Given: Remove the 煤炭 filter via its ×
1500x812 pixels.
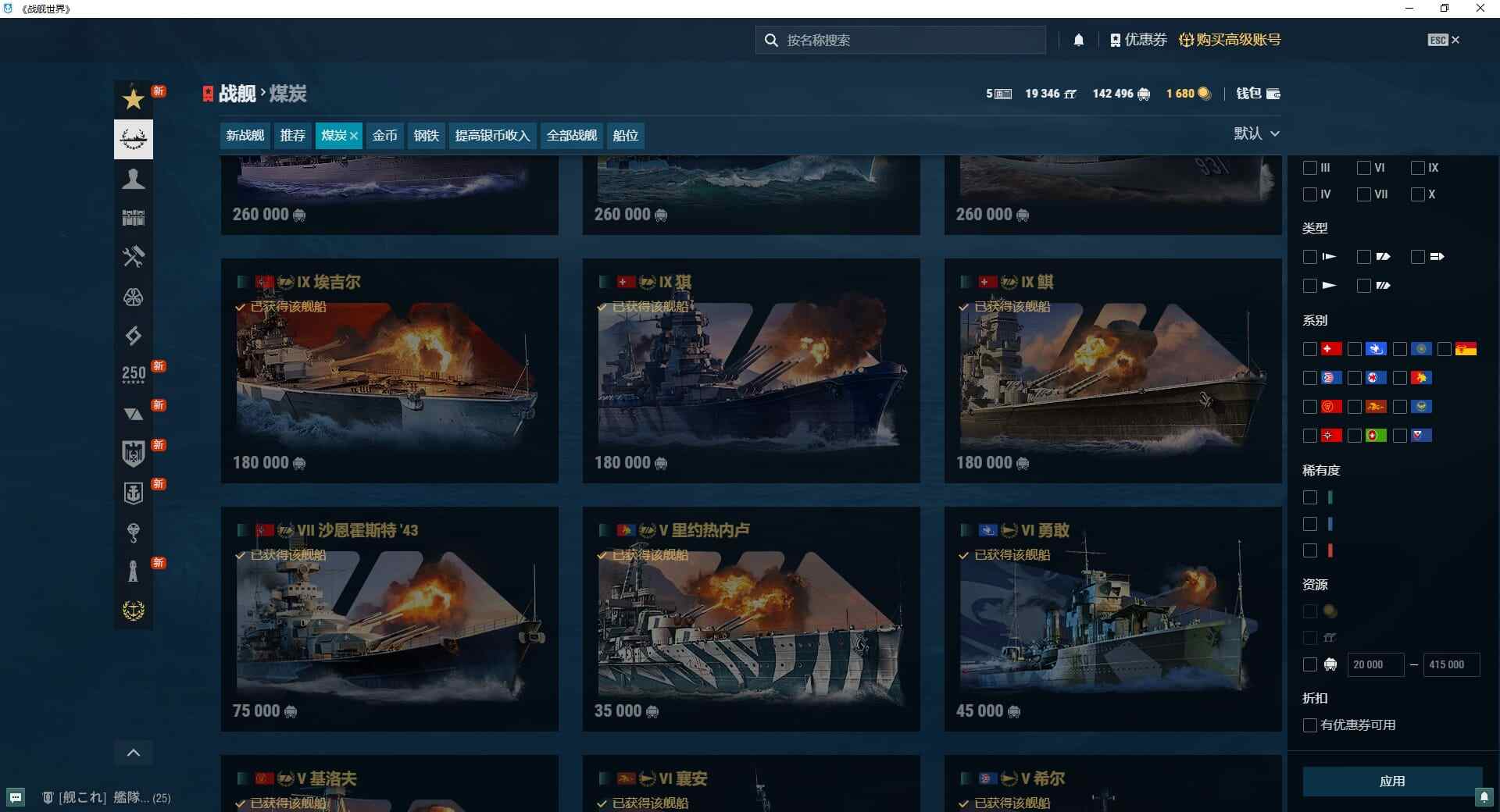Looking at the screenshot, I should (x=354, y=135).
